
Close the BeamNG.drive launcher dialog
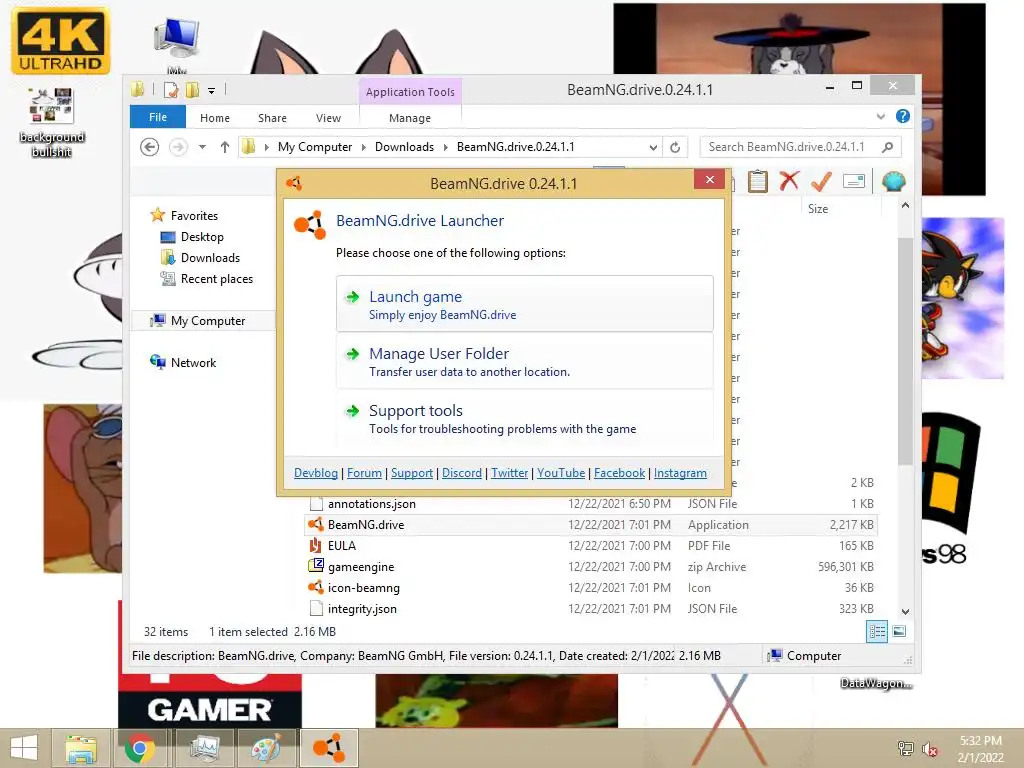(x=710, y=180)
